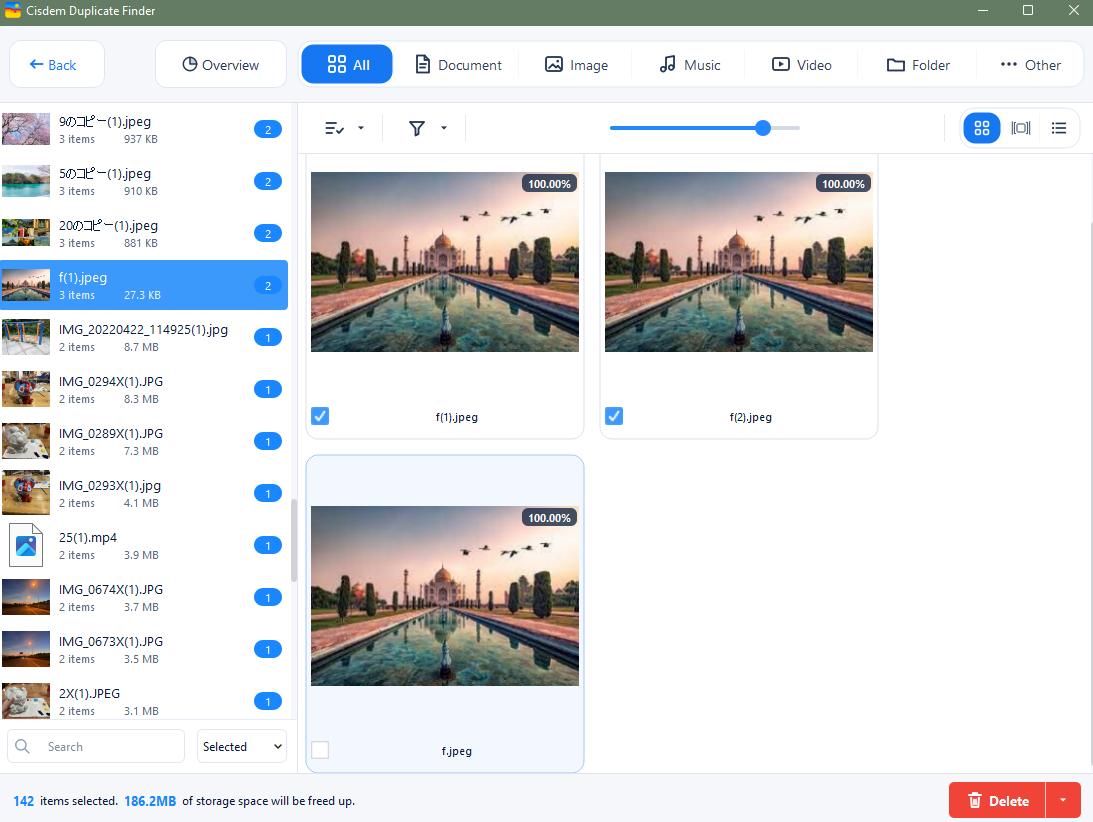Uncheck the f(2).jpeg checkbox

(x=614, y=416)
